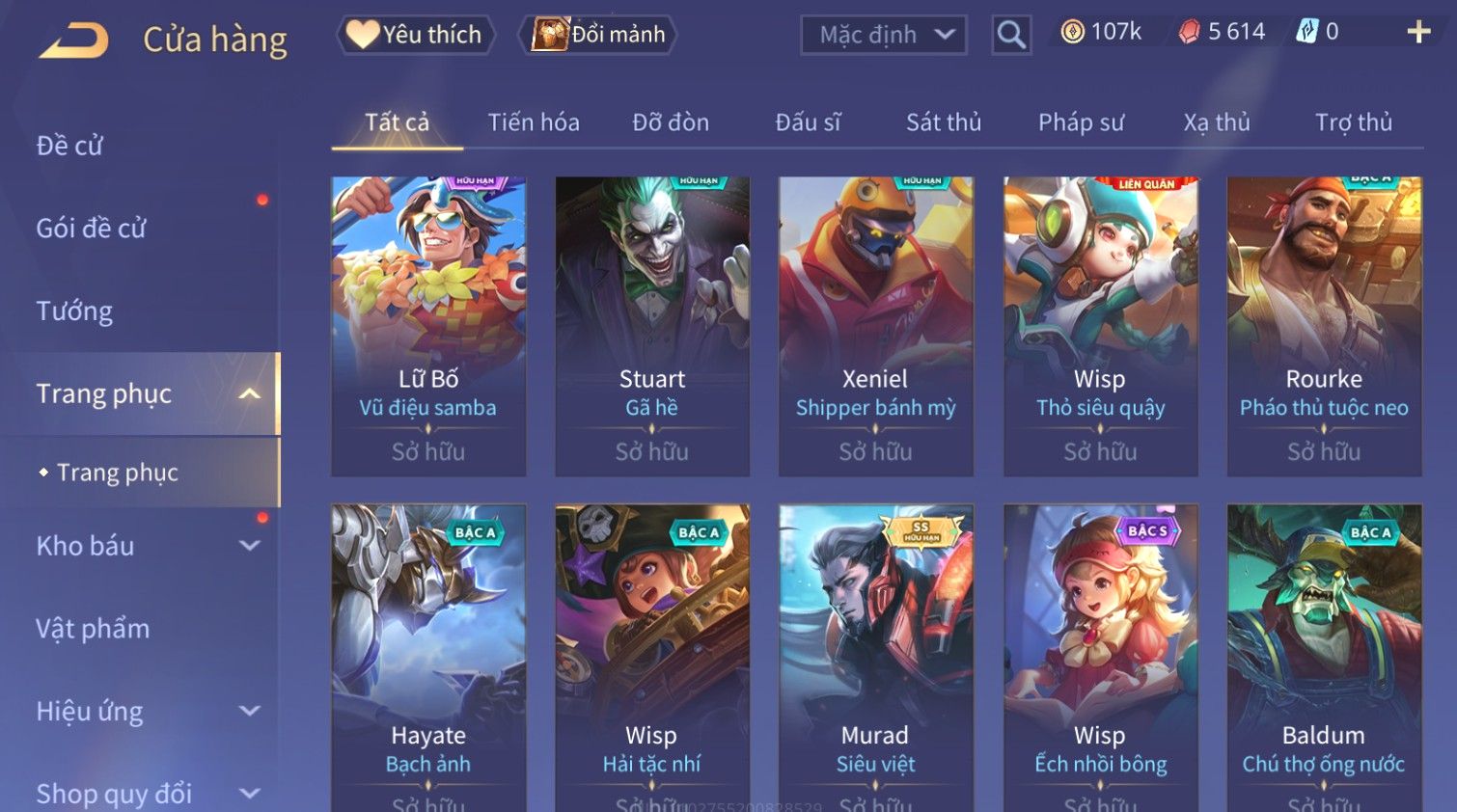The image size is (1457, 812).
Task: Tap the gold coin balance icon
Action: click(x=1072, y=32)
